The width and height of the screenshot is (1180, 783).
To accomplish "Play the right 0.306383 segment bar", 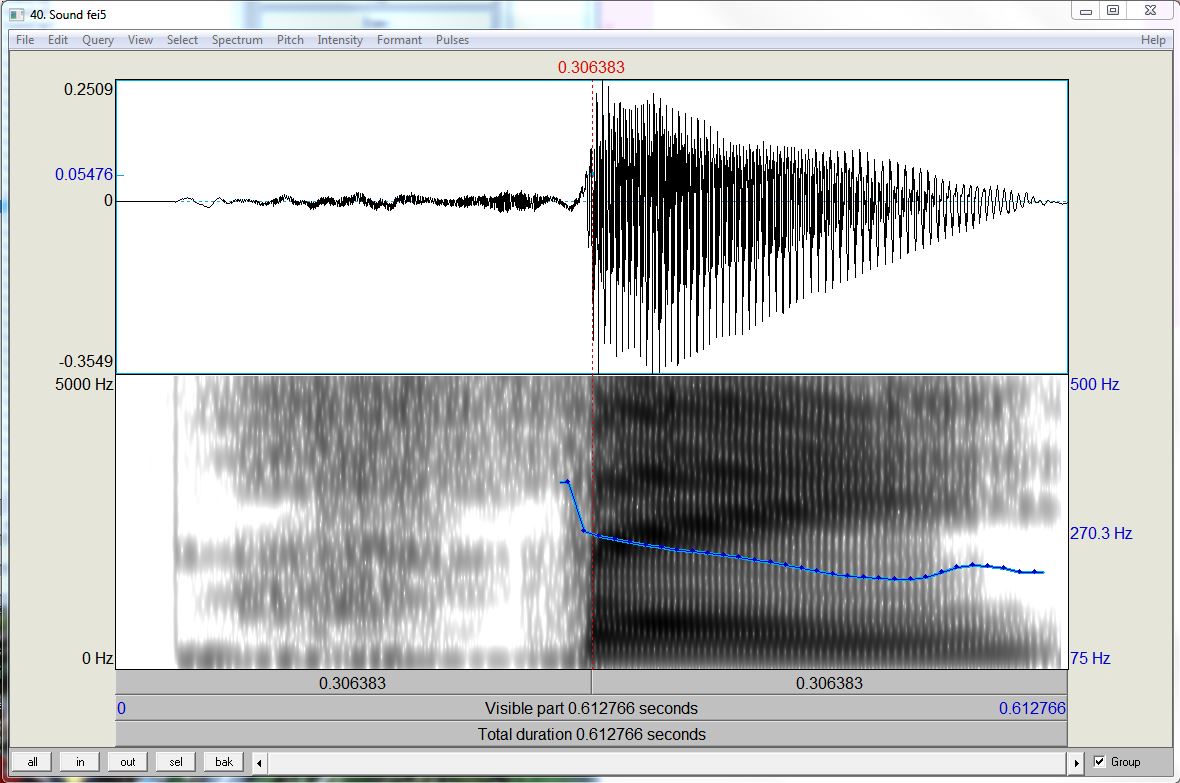I will point(829,683).
